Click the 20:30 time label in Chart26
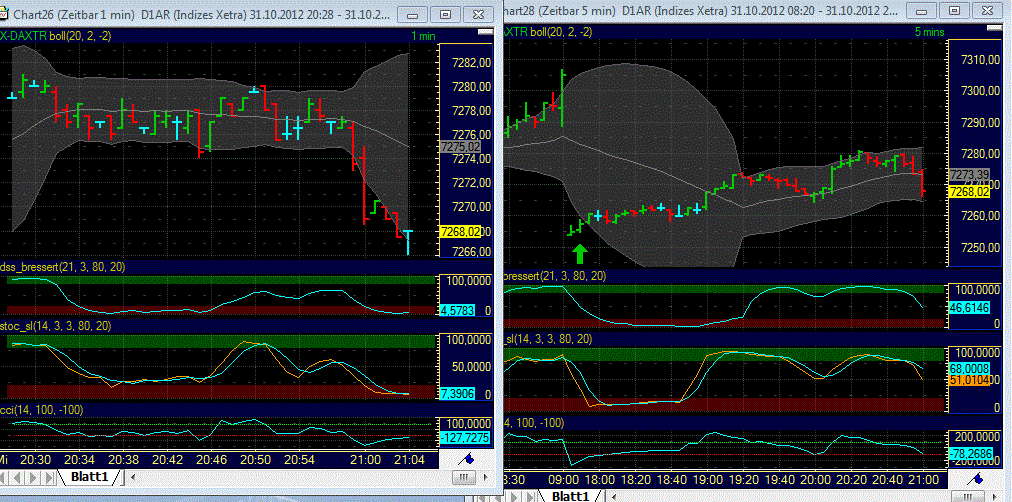This screenshot has width=1012, height=502. [35, 460]
